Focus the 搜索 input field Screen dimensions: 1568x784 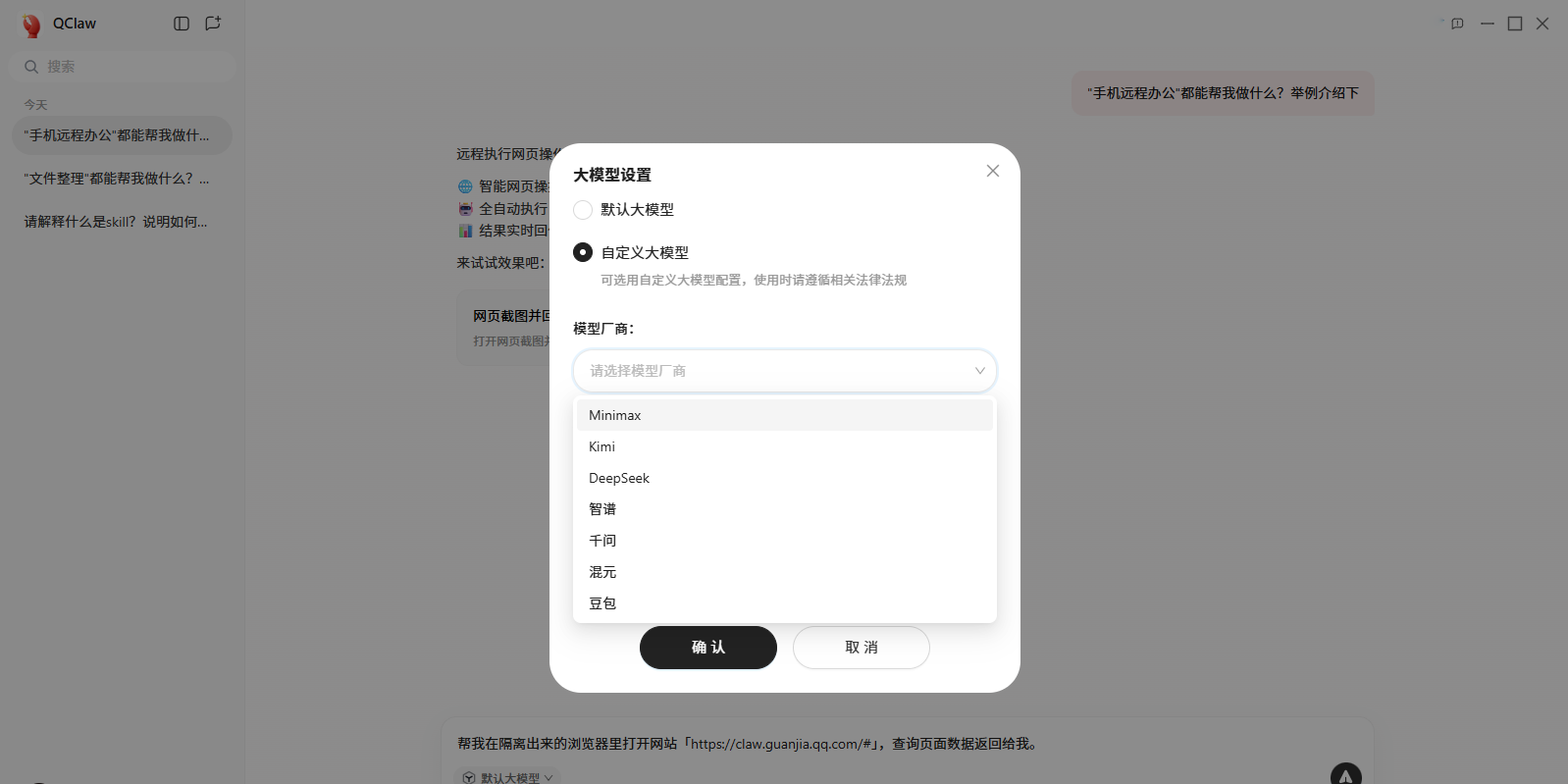pyautogui.click(x=123, y=67)
